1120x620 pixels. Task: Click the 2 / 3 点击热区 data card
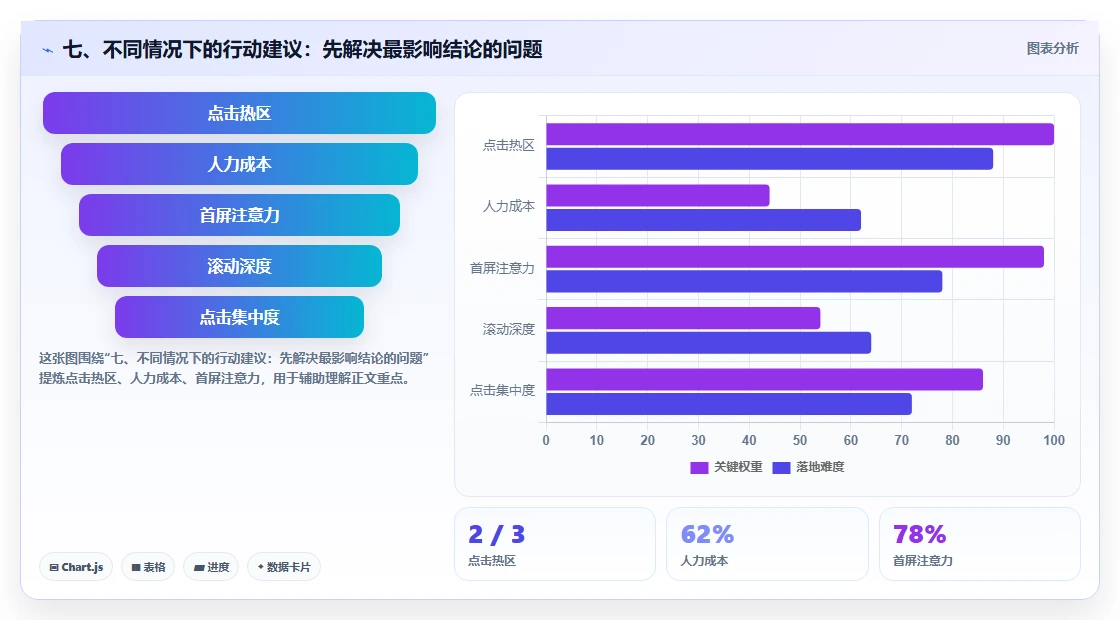point(555,544)
